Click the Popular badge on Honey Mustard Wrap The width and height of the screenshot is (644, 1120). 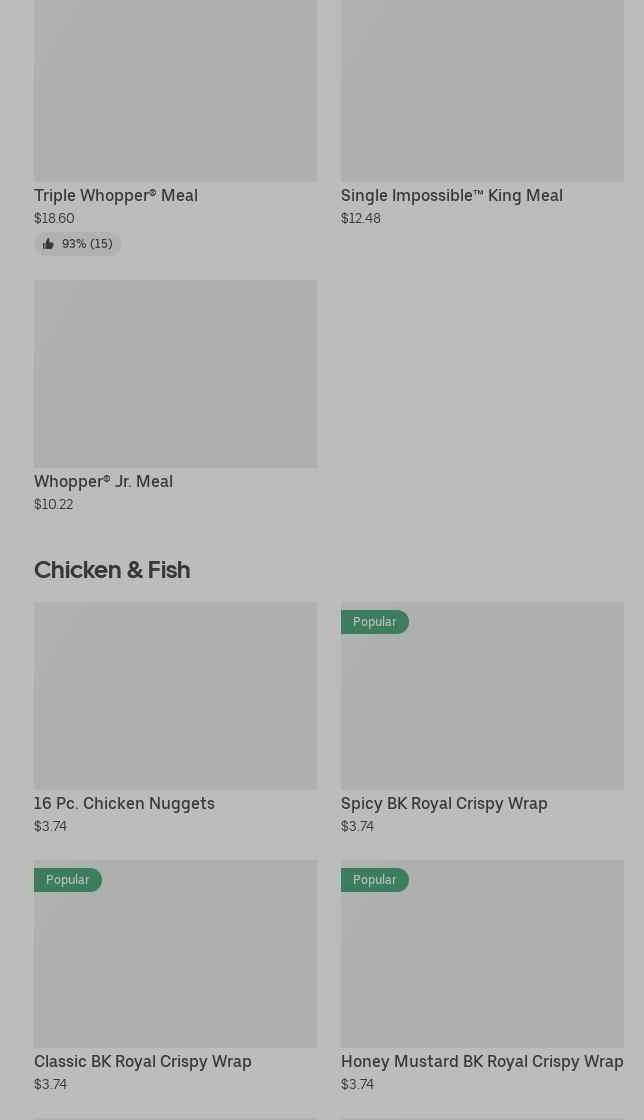point(374,880)
